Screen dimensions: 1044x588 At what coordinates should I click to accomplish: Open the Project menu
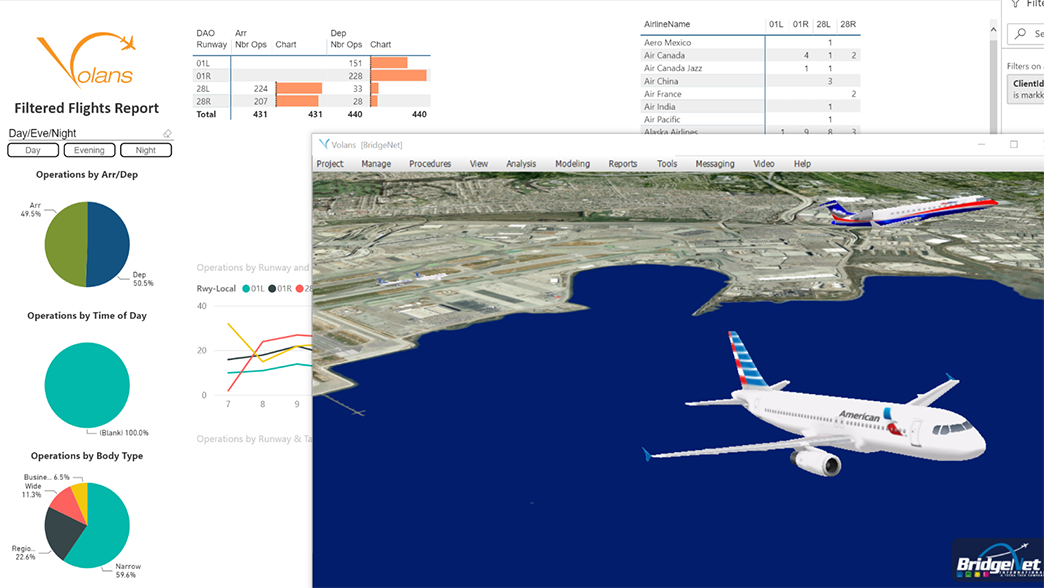click(x=330, y=164)
